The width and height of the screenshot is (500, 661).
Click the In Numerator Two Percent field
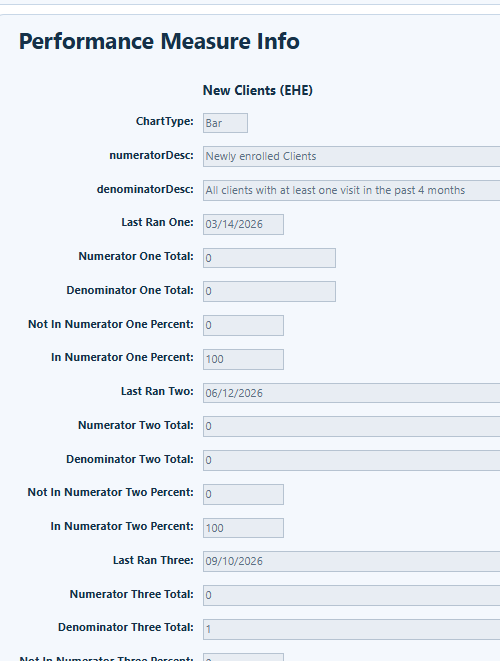[x=243, y=528]
